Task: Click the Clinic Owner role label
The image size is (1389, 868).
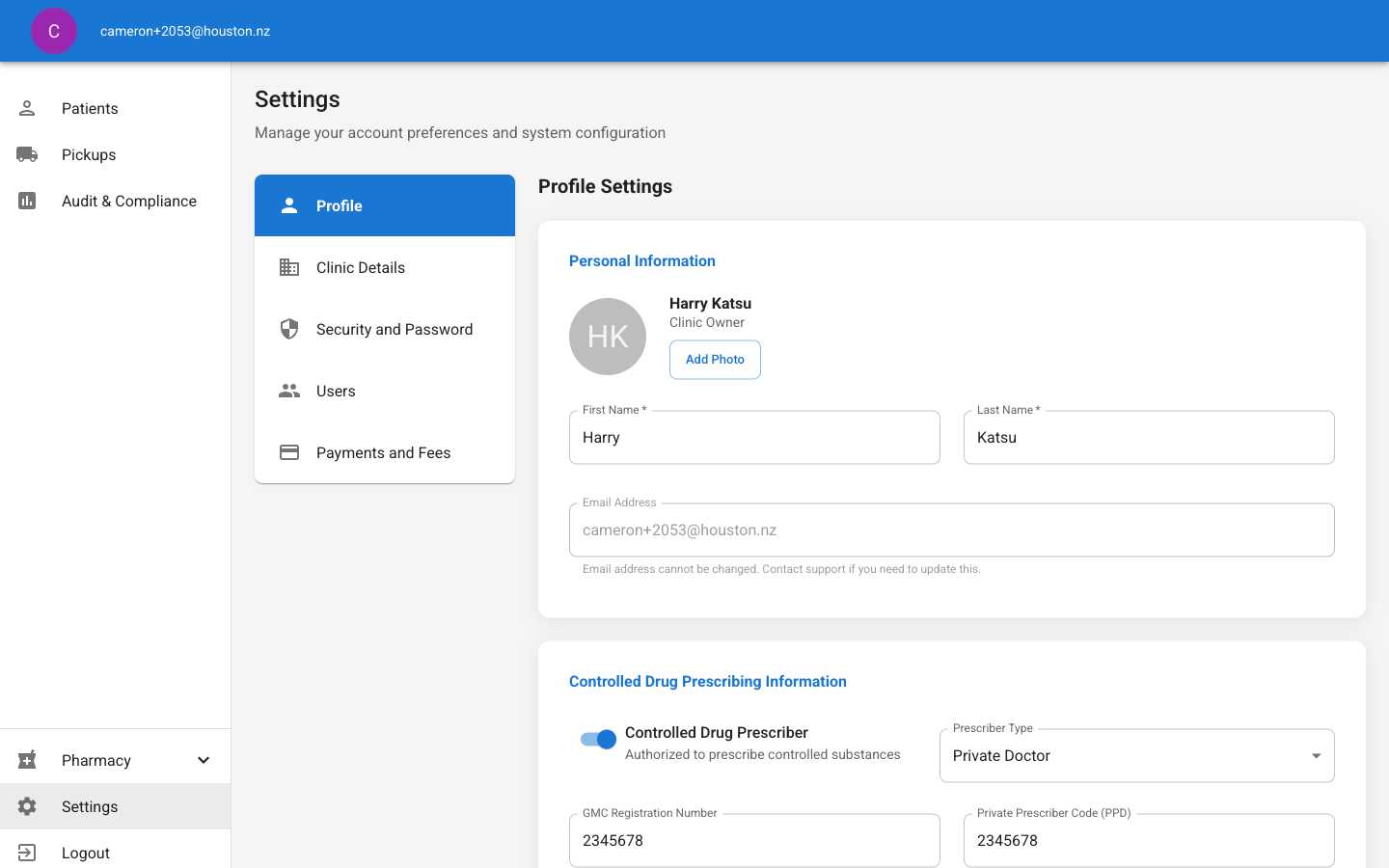Action: [x=707, y=322]
